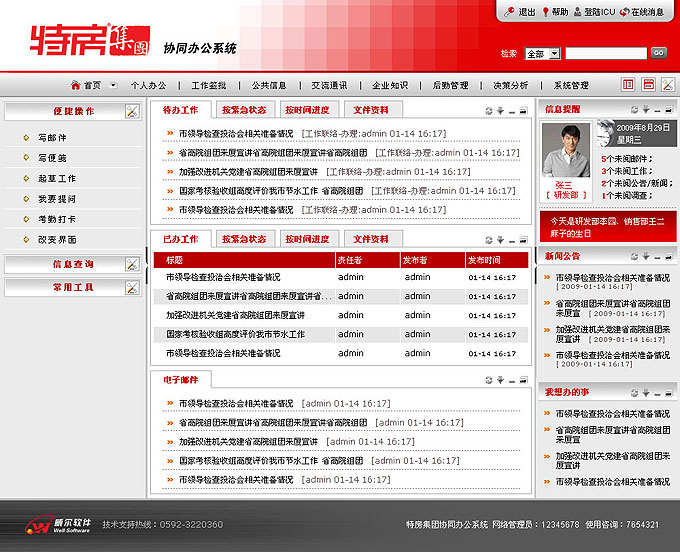The image size is (680, 552).
Task: Switch to the two-column layout icon
Action: click(x=628, y=86)
